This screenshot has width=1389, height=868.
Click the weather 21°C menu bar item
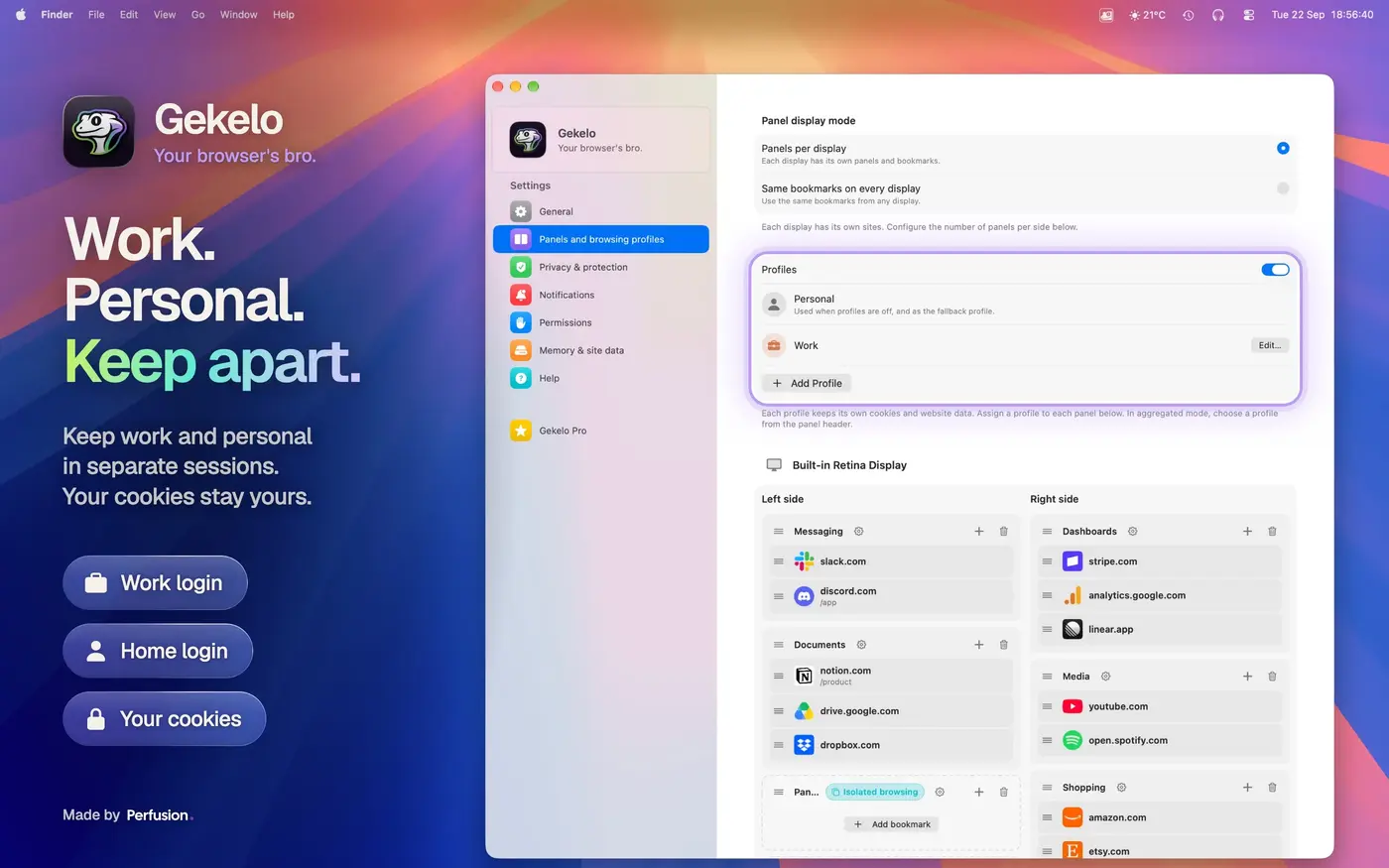[x=1148, y=15]
